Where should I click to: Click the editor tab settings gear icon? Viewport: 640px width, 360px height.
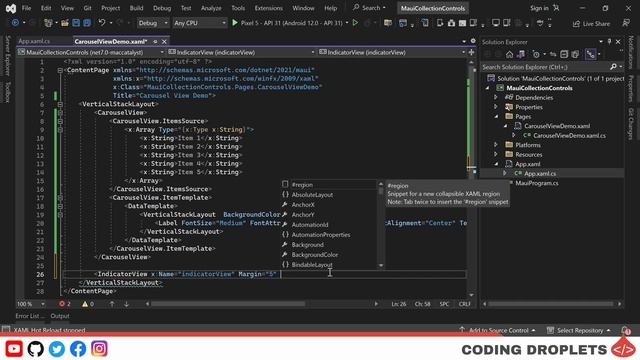tap(473, 41)
